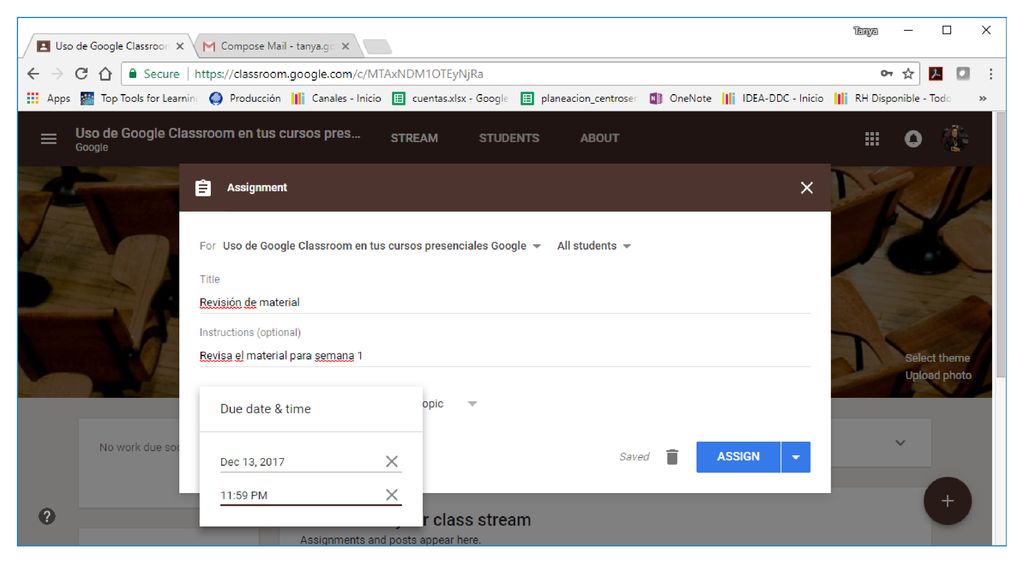This screenshot has height=576, width=1024.
Task: Click the Instructions input field
Action: coord(505,355)
